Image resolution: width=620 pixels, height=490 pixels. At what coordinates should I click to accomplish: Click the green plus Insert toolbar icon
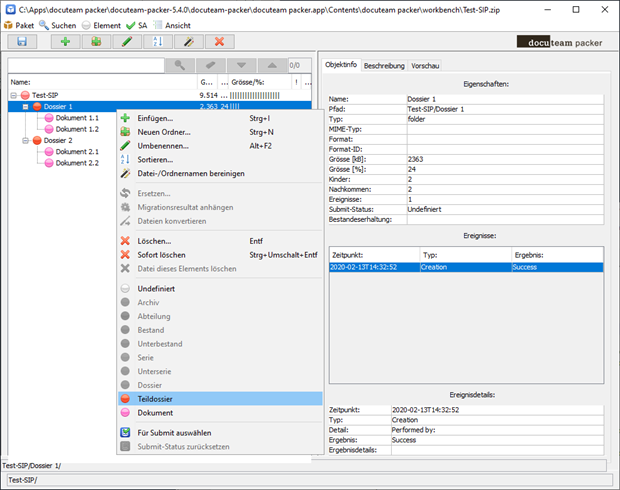[x=64, y=42]
